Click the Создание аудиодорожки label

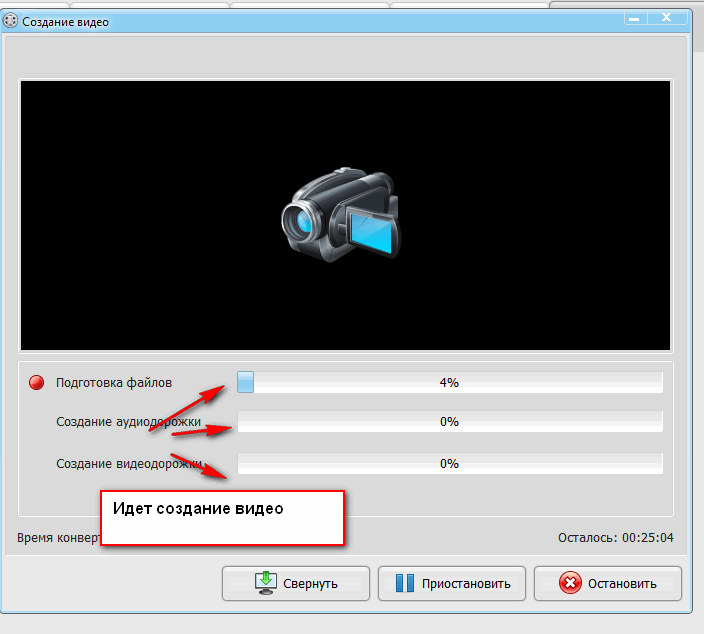click(x=128, y=422)
